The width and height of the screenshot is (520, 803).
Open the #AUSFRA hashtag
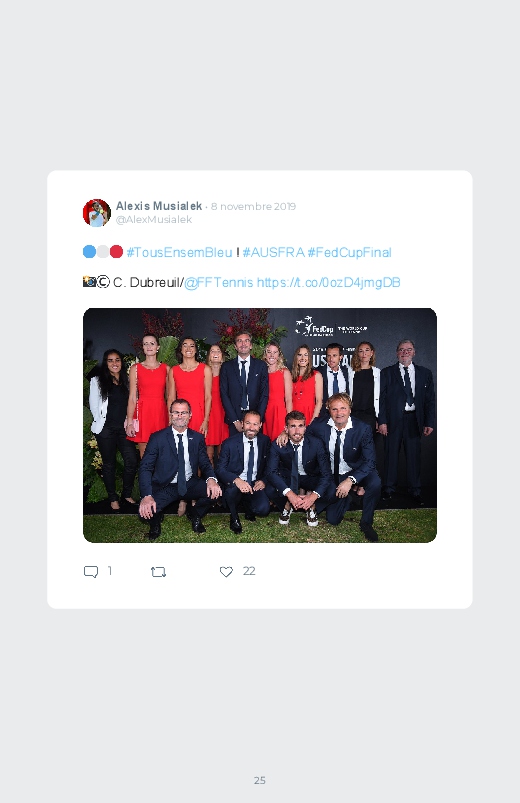coord(274,252)
